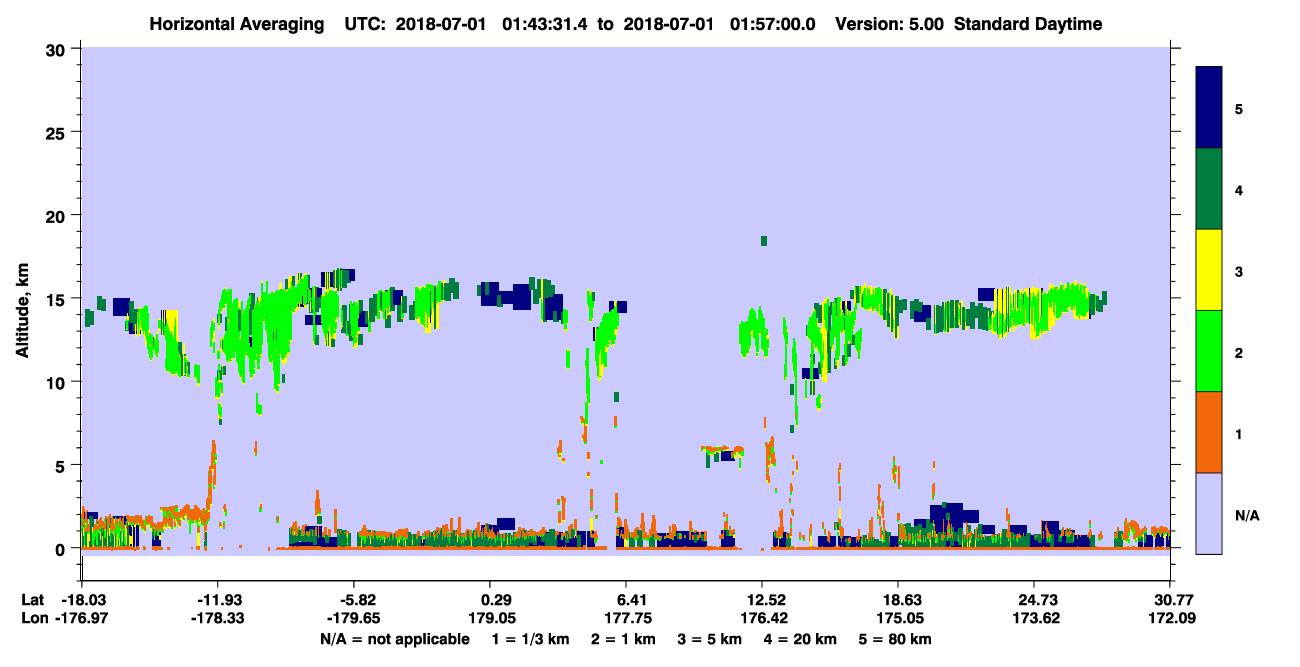Image resolution: width=1300 pixels, height=667 pixels.
Task: Click the latitude value -11.93
Action: 219,600
